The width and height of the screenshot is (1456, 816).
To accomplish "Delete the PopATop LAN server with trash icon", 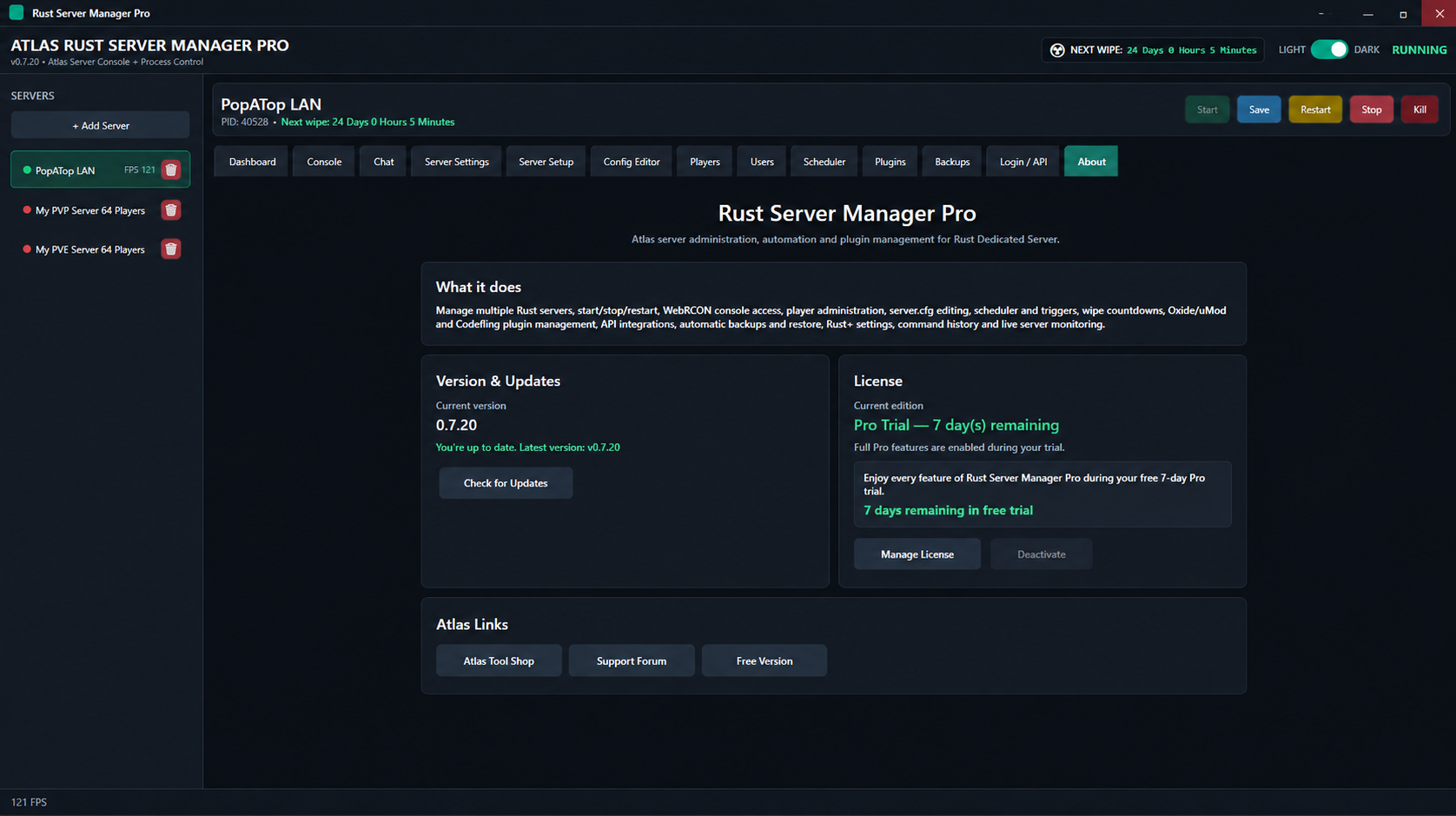I will click(171, 170).
